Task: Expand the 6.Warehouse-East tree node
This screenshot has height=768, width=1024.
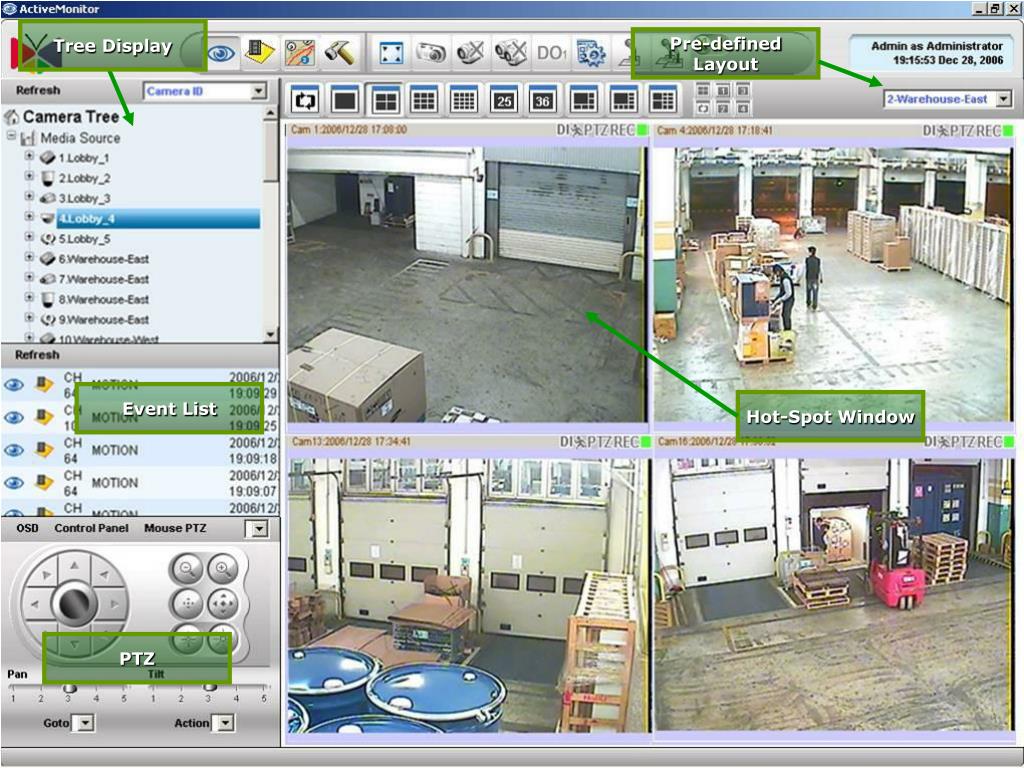Action: (29, 257)
